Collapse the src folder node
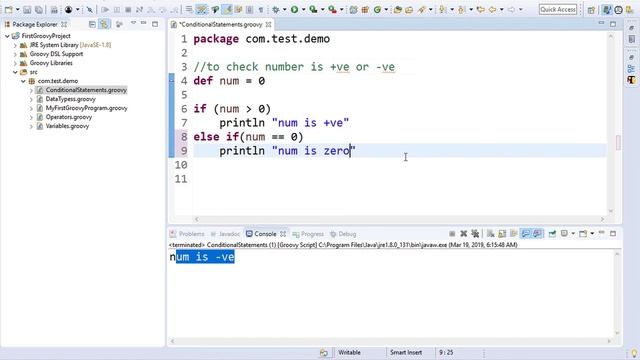640x360 pixels. pos(16,72)
